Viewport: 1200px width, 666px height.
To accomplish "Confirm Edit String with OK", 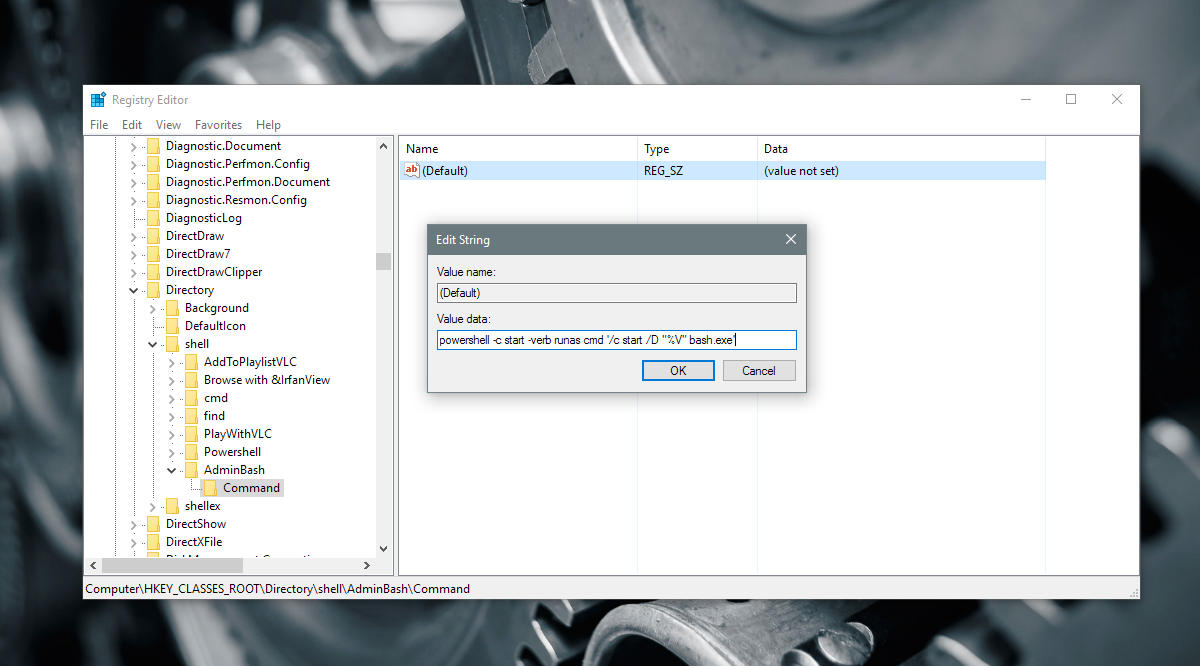I will click(x=678, y=371).
